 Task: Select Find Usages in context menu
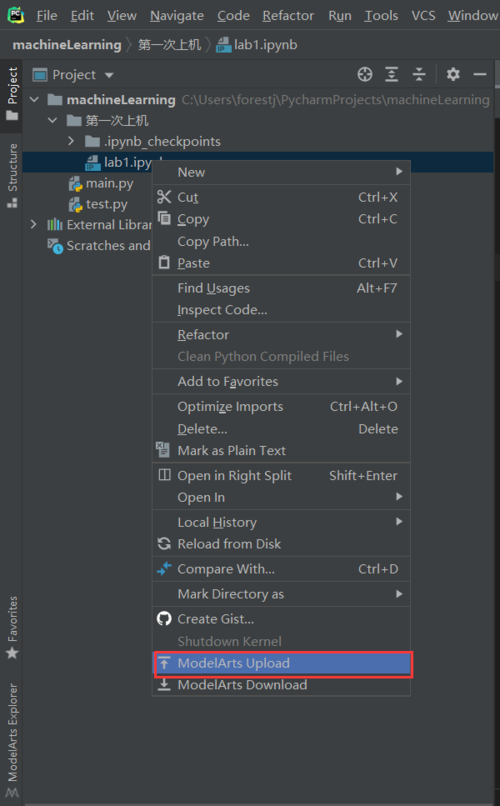pos(281,288)
